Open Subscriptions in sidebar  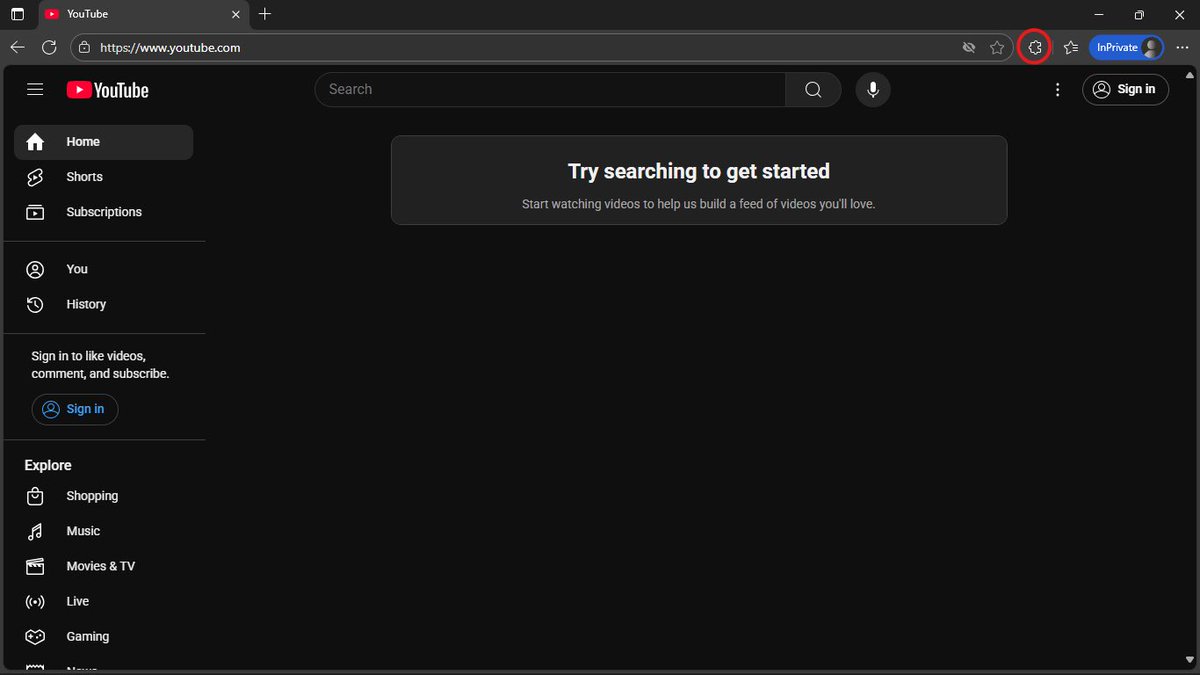click(x=104, y=212)
